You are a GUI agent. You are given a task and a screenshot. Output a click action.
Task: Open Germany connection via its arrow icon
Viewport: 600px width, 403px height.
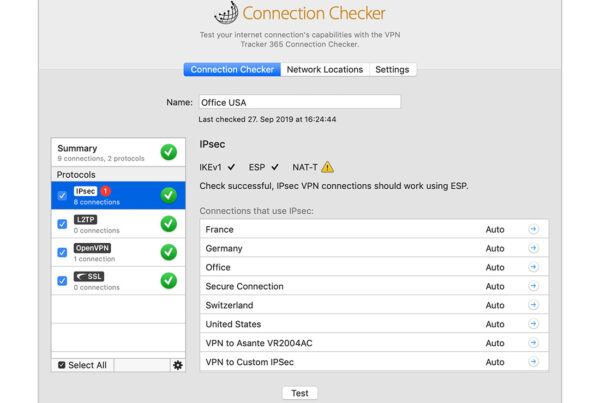533,248
